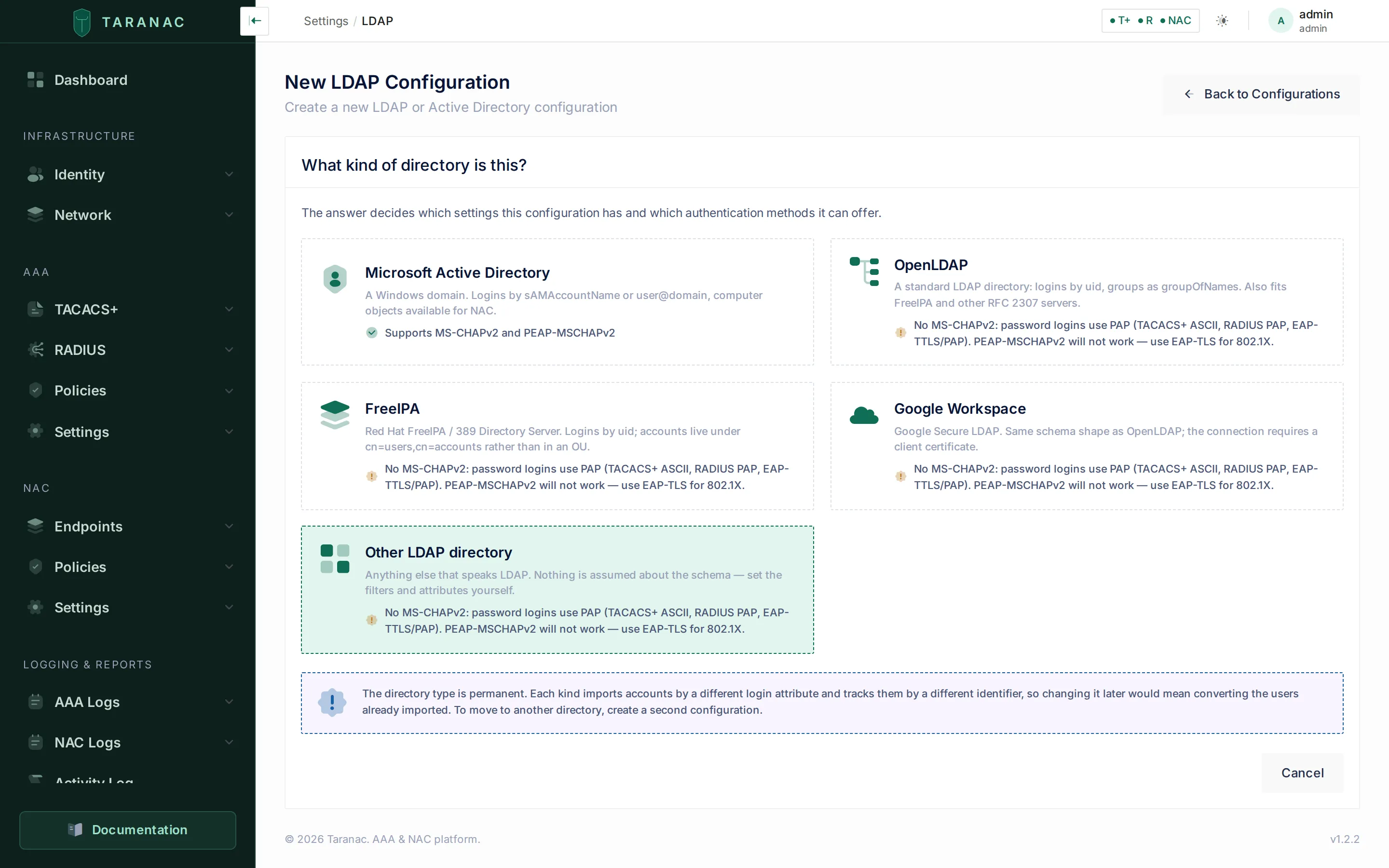
Task: Choose the Google Workspace directory option
Action: click(1087, 446)
